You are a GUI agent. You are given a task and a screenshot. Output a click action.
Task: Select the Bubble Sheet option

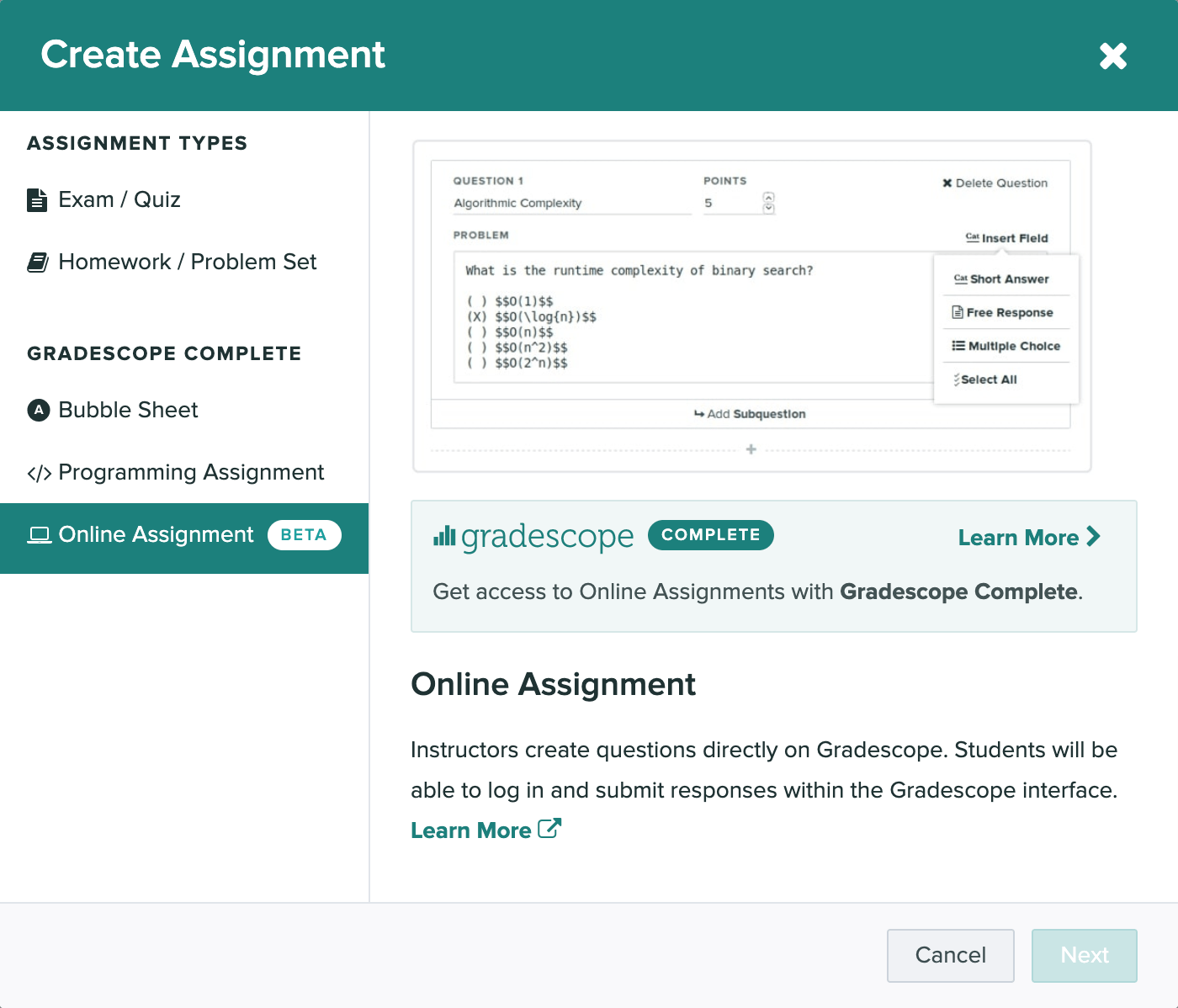[x=113, y=410]
